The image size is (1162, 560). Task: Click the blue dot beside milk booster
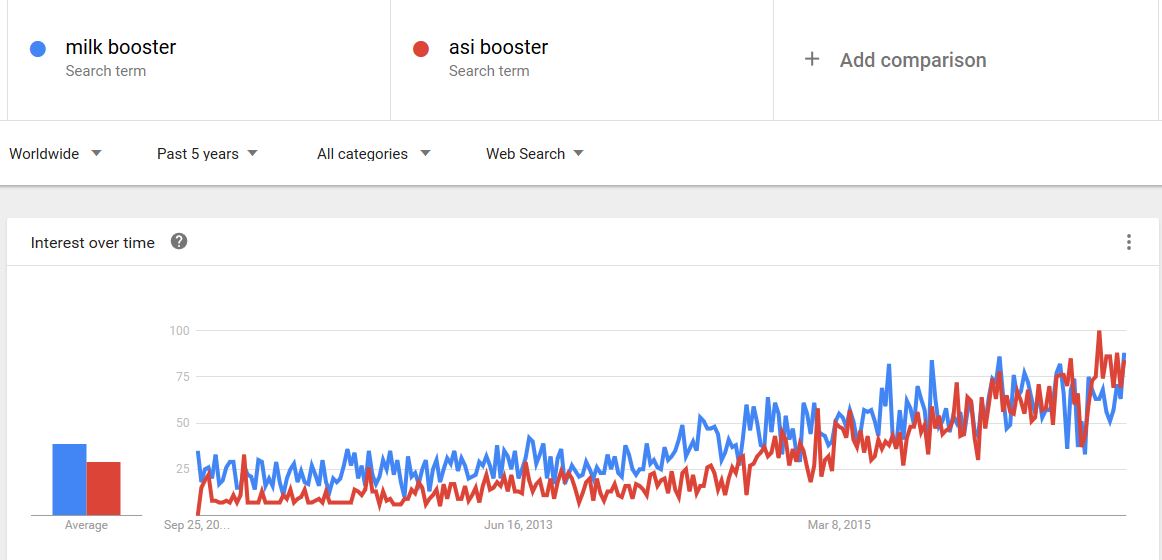[x=37, y=49]
